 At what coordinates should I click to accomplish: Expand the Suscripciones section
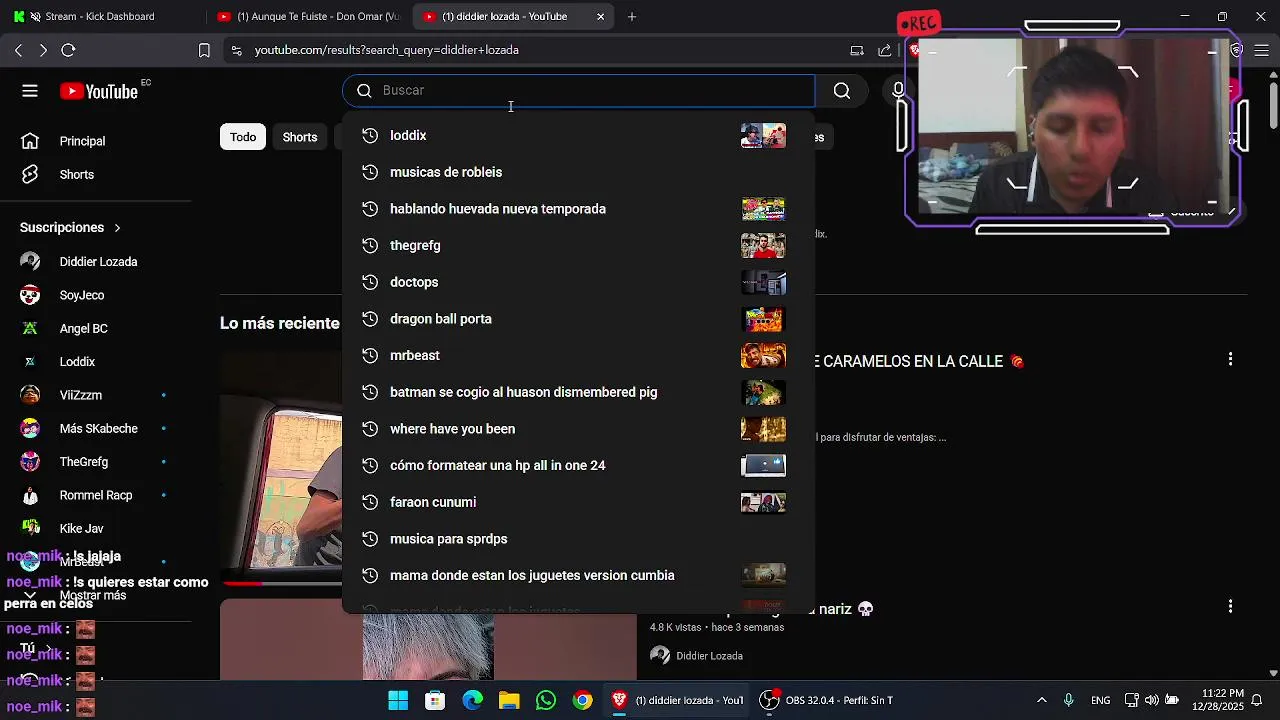coord(70,227)
